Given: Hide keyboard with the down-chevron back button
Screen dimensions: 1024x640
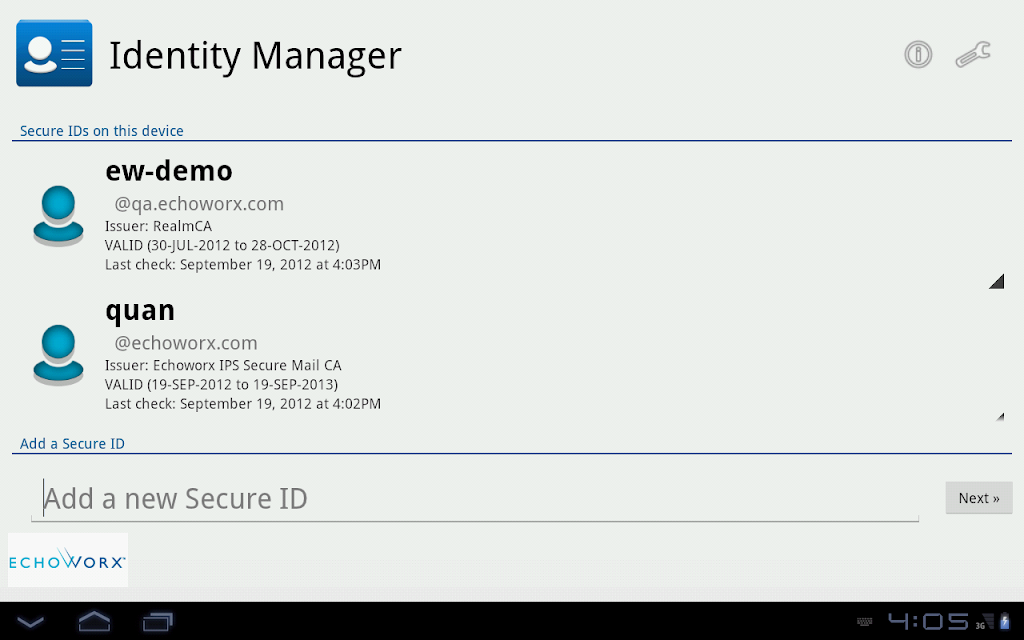Looking at the screenshot, I should (30, 622).
